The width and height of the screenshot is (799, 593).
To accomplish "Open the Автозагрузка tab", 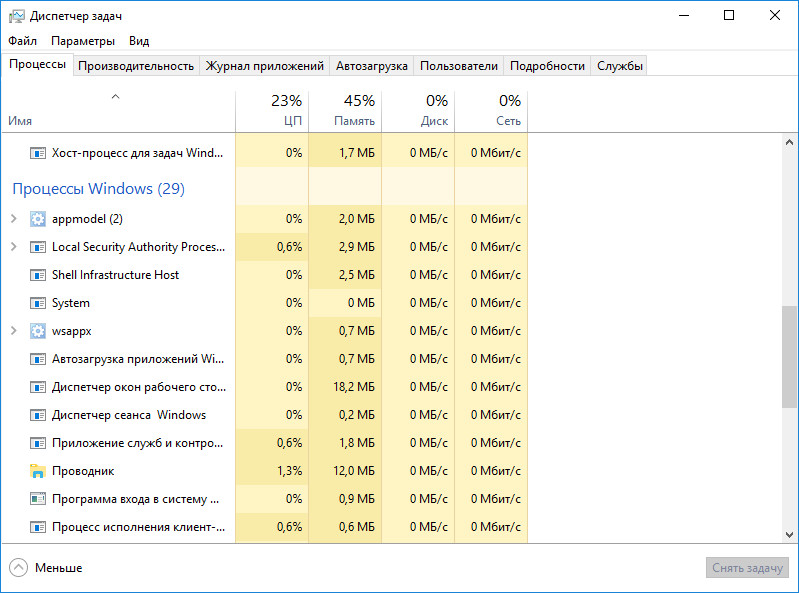I will click(371, 66).
